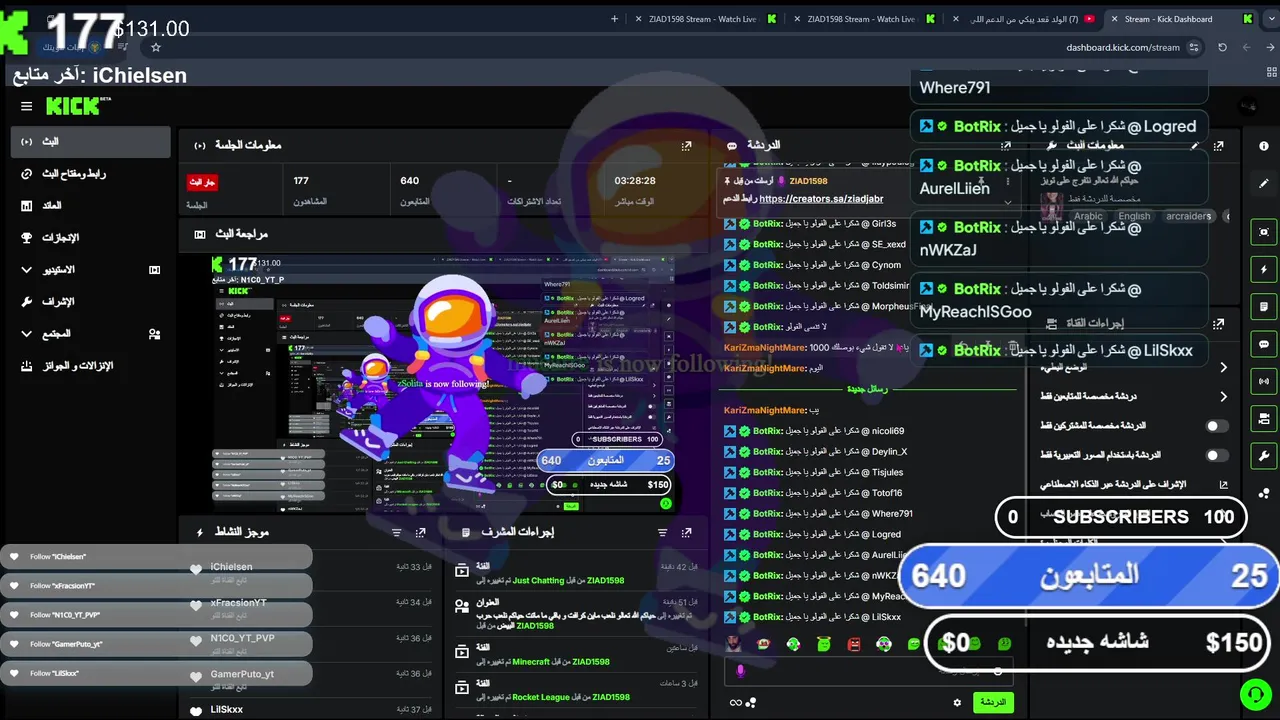This screenshot has height=720, width=1280.
Task: Open the green support headset bubble
Action: (1254, 694)
